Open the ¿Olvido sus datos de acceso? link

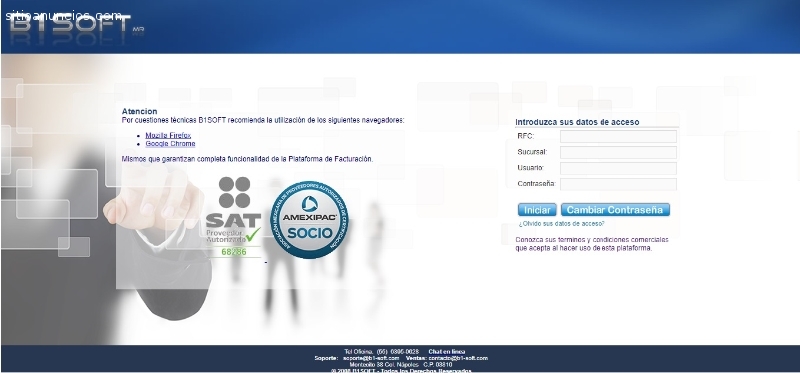click(561, 223)
